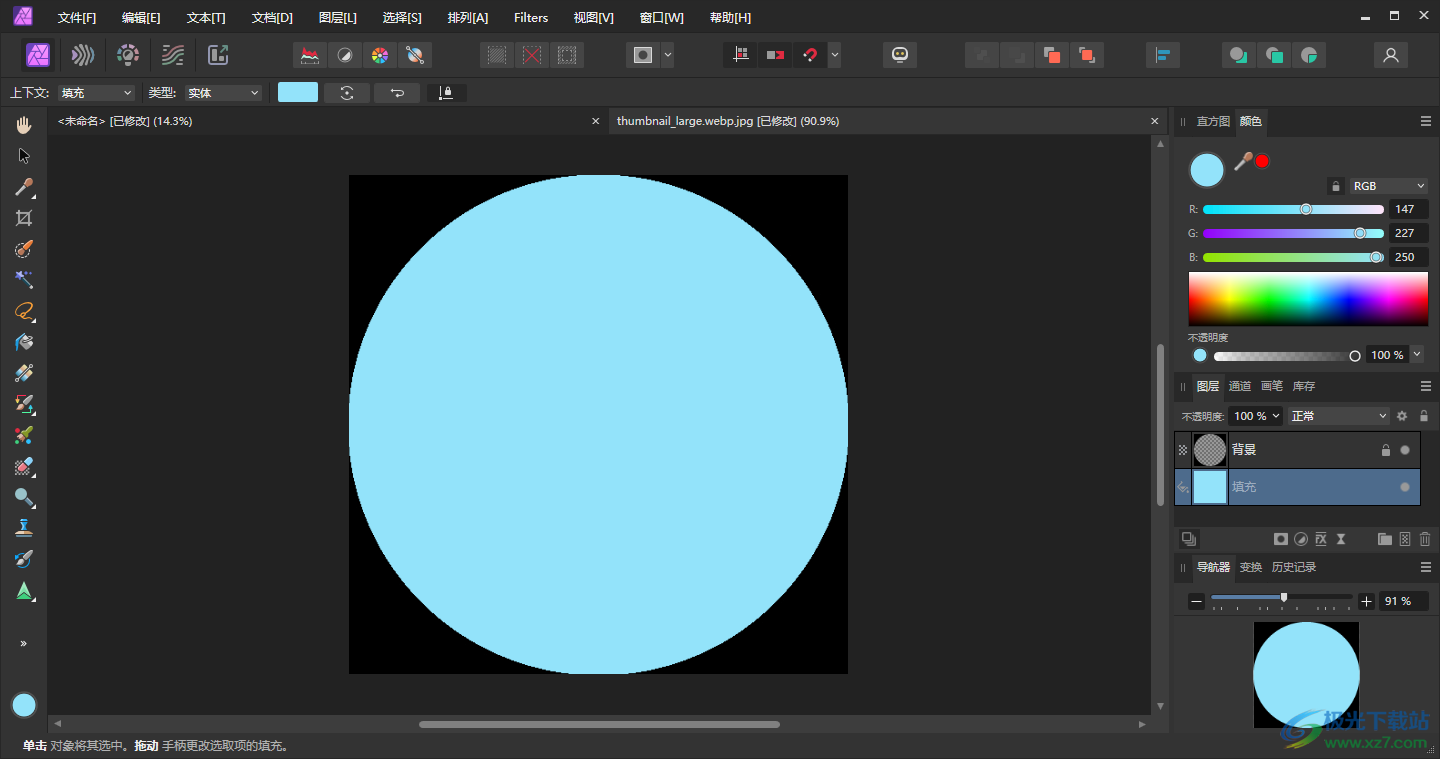Select the Move tool arrow

[24, 156]
